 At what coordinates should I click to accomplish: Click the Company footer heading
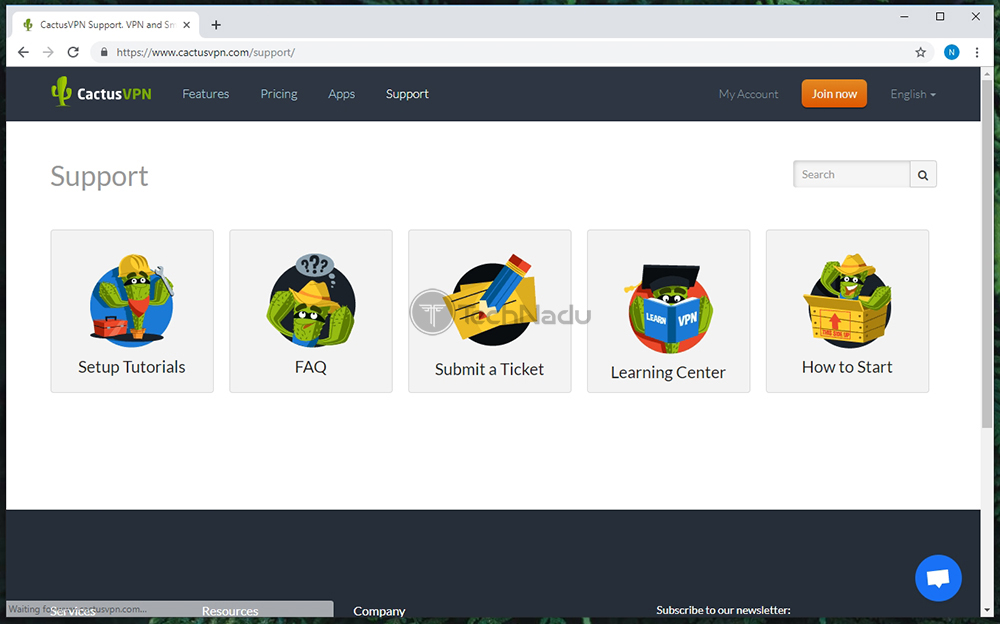[x=379, y=611]
